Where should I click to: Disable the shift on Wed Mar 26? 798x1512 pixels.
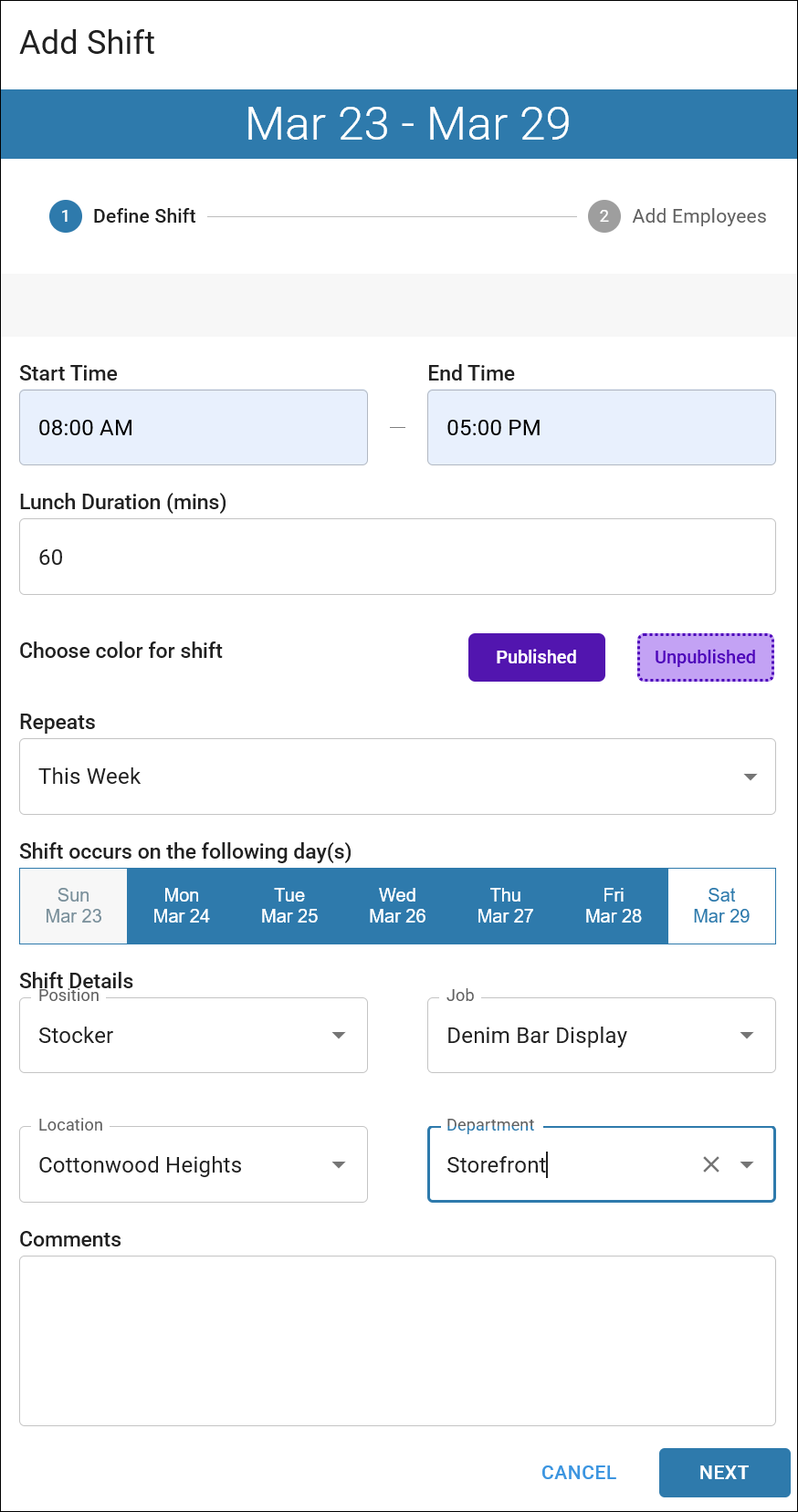[x=397, y=906]
